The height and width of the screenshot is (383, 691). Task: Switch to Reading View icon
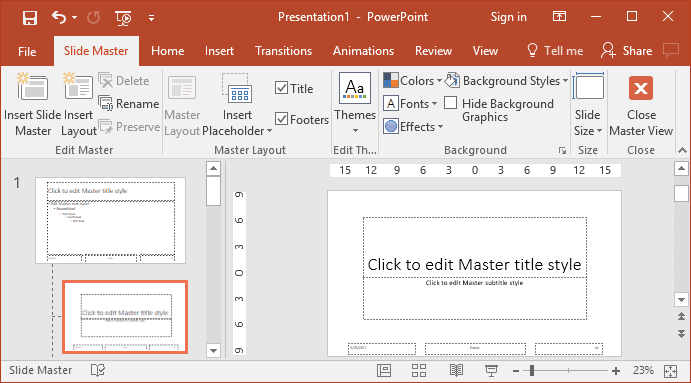[x=456, y=371]
